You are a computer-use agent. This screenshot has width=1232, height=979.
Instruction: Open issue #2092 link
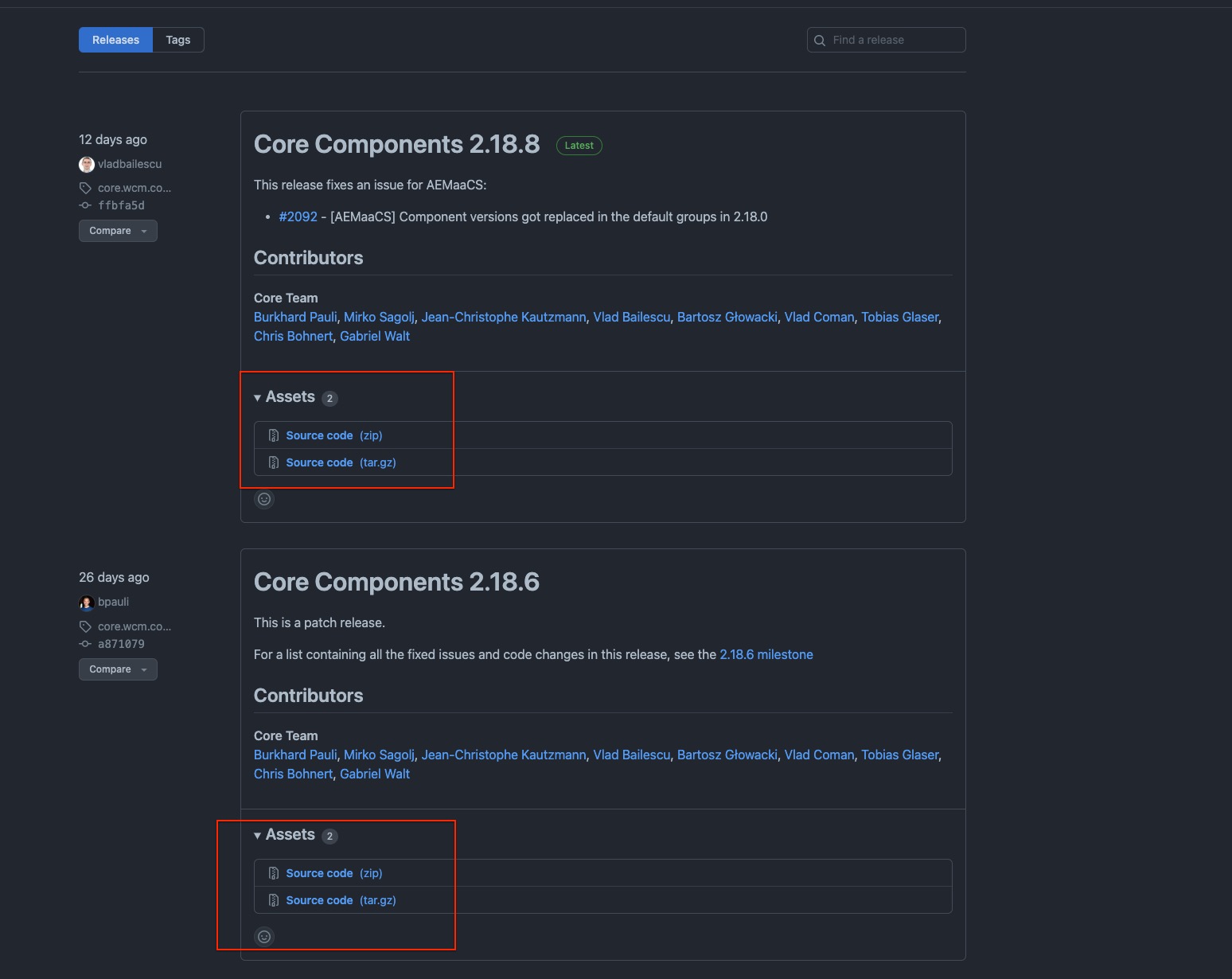click(298, 216)
